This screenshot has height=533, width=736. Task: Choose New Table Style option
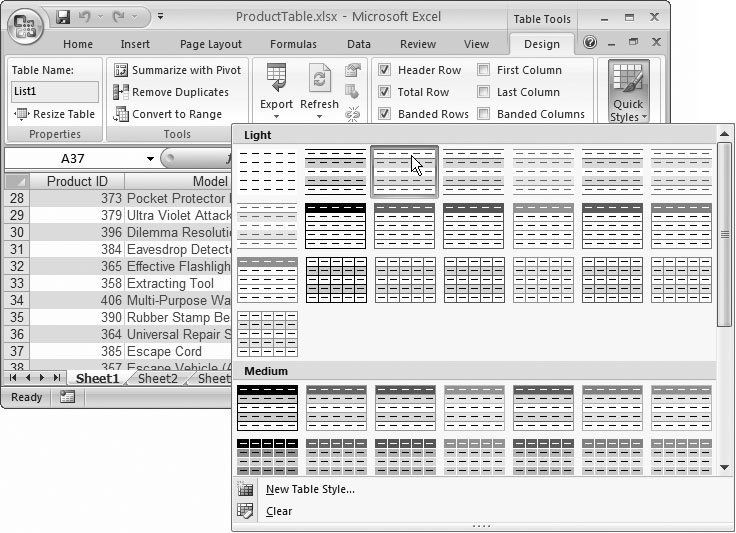[x=310, y=489]
